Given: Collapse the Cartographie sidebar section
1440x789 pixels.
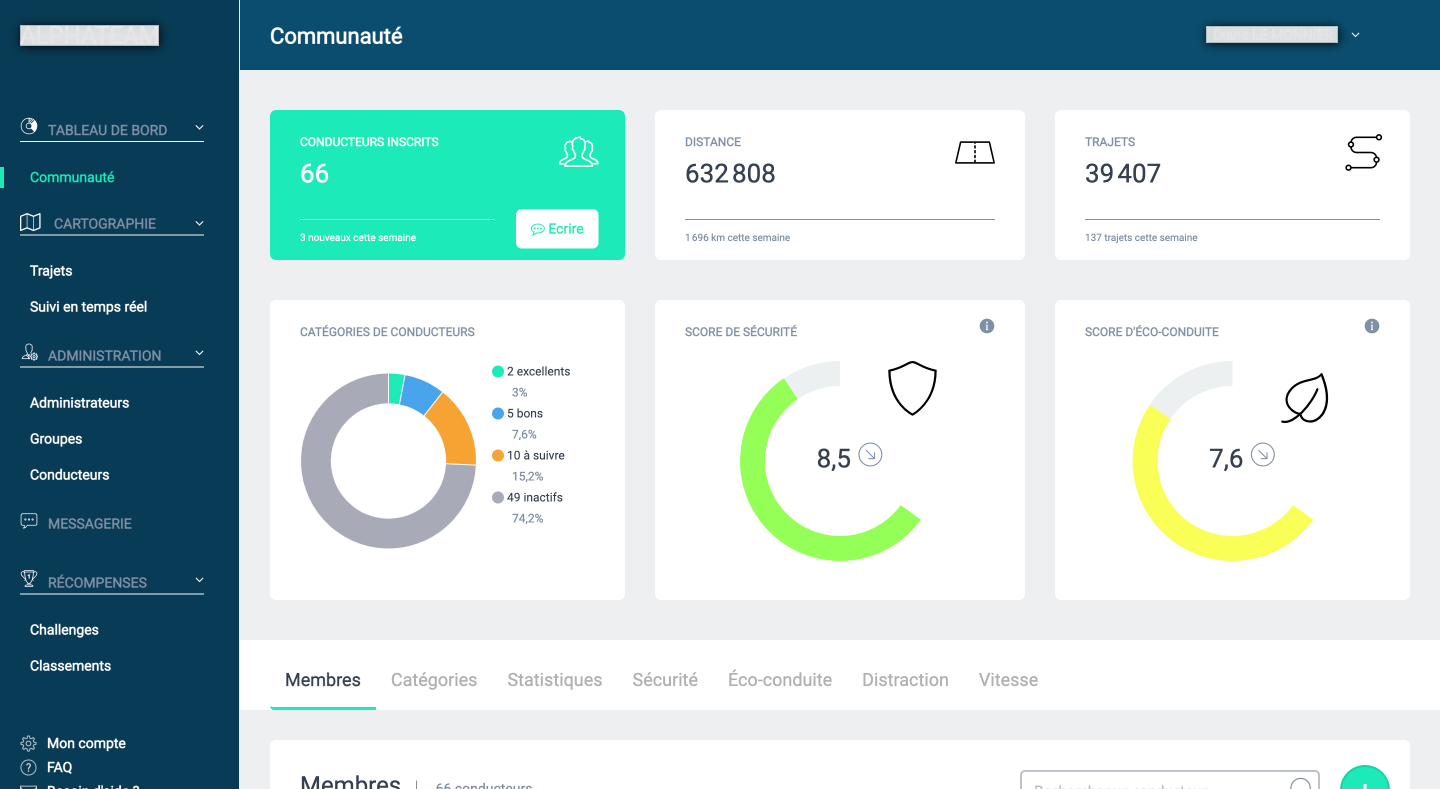Looking at the screenshot, I should [x=199, y=223].
